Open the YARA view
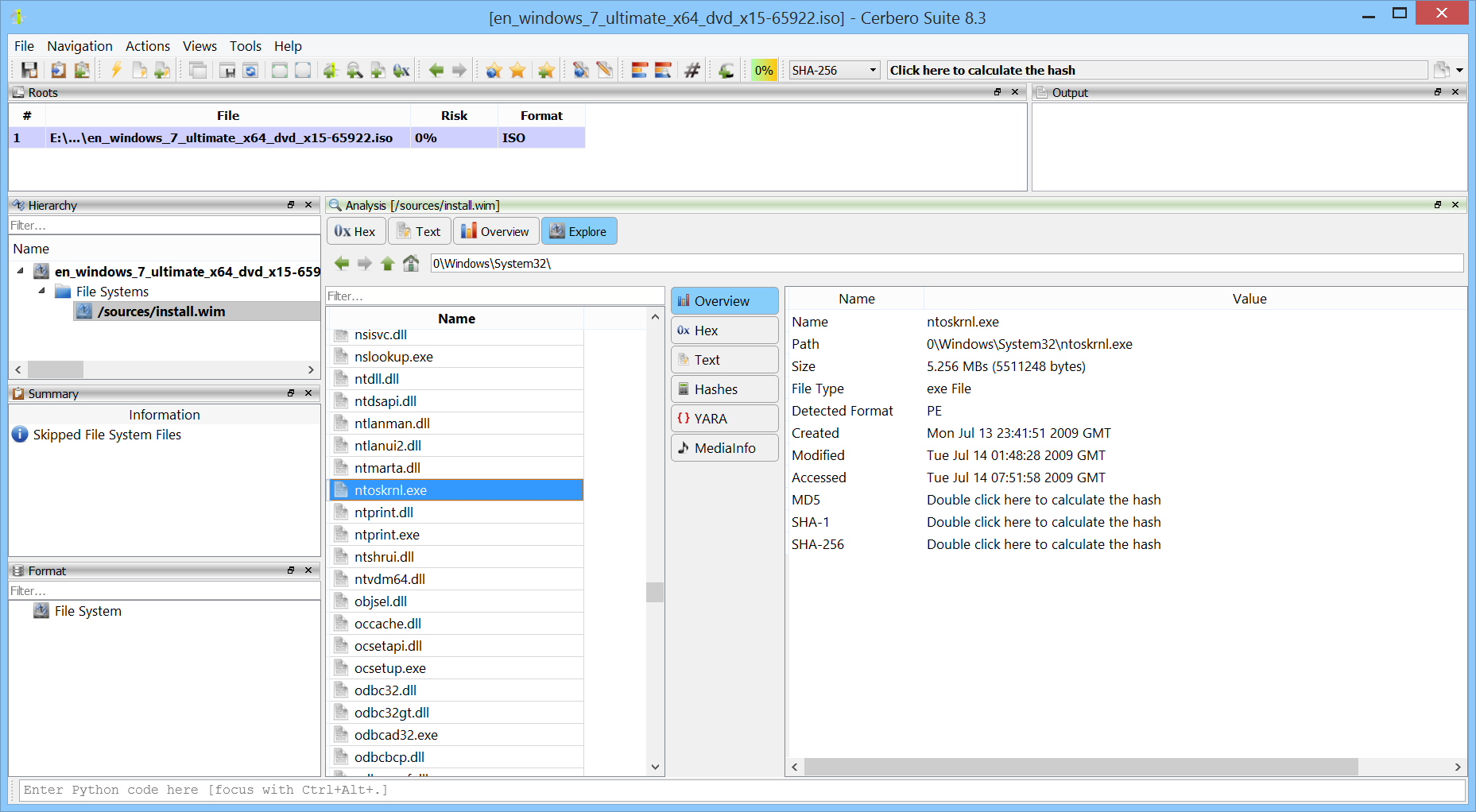 (725, 419)
